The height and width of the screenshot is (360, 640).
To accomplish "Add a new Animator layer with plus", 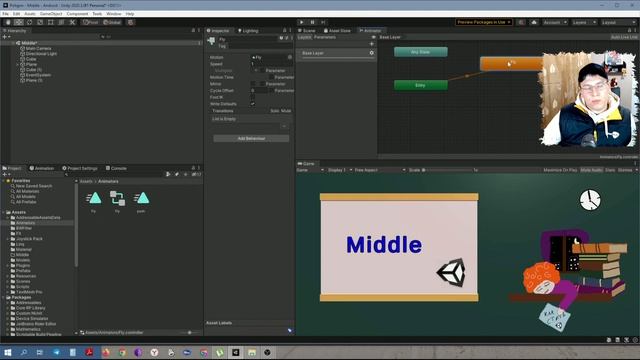I will point(371,44).
